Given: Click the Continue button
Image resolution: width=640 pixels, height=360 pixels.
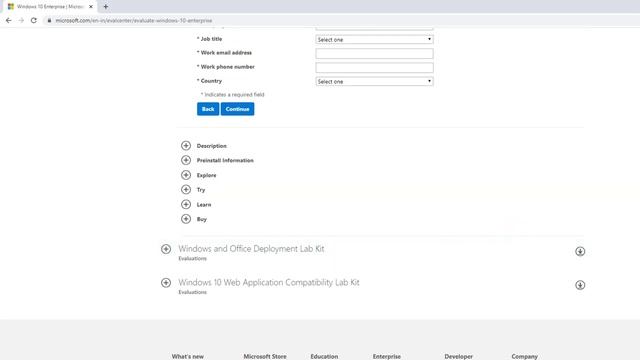Looking at the screenshot, I should [238, 109].
